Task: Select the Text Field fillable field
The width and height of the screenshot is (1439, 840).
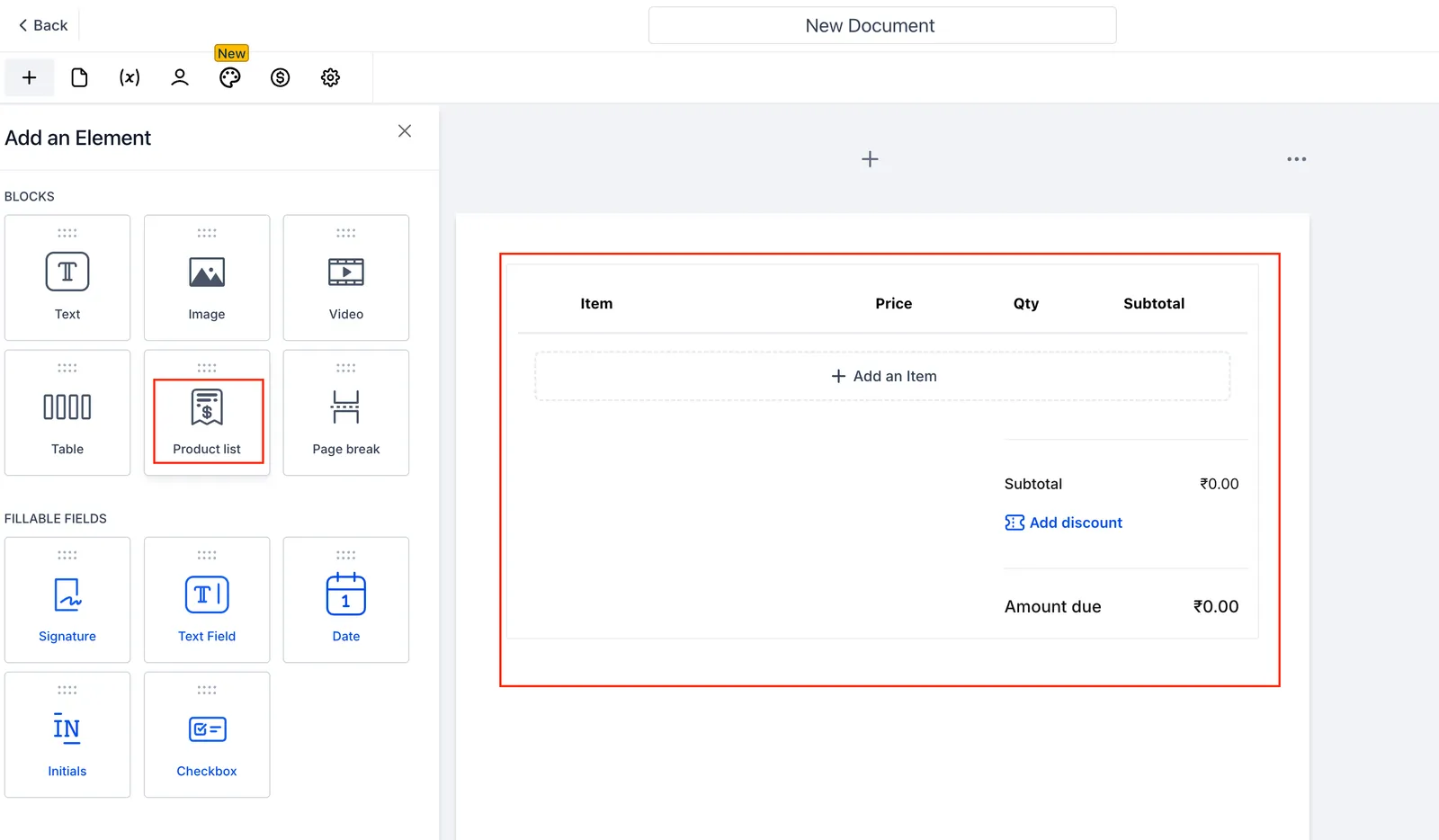Action: 207,599
